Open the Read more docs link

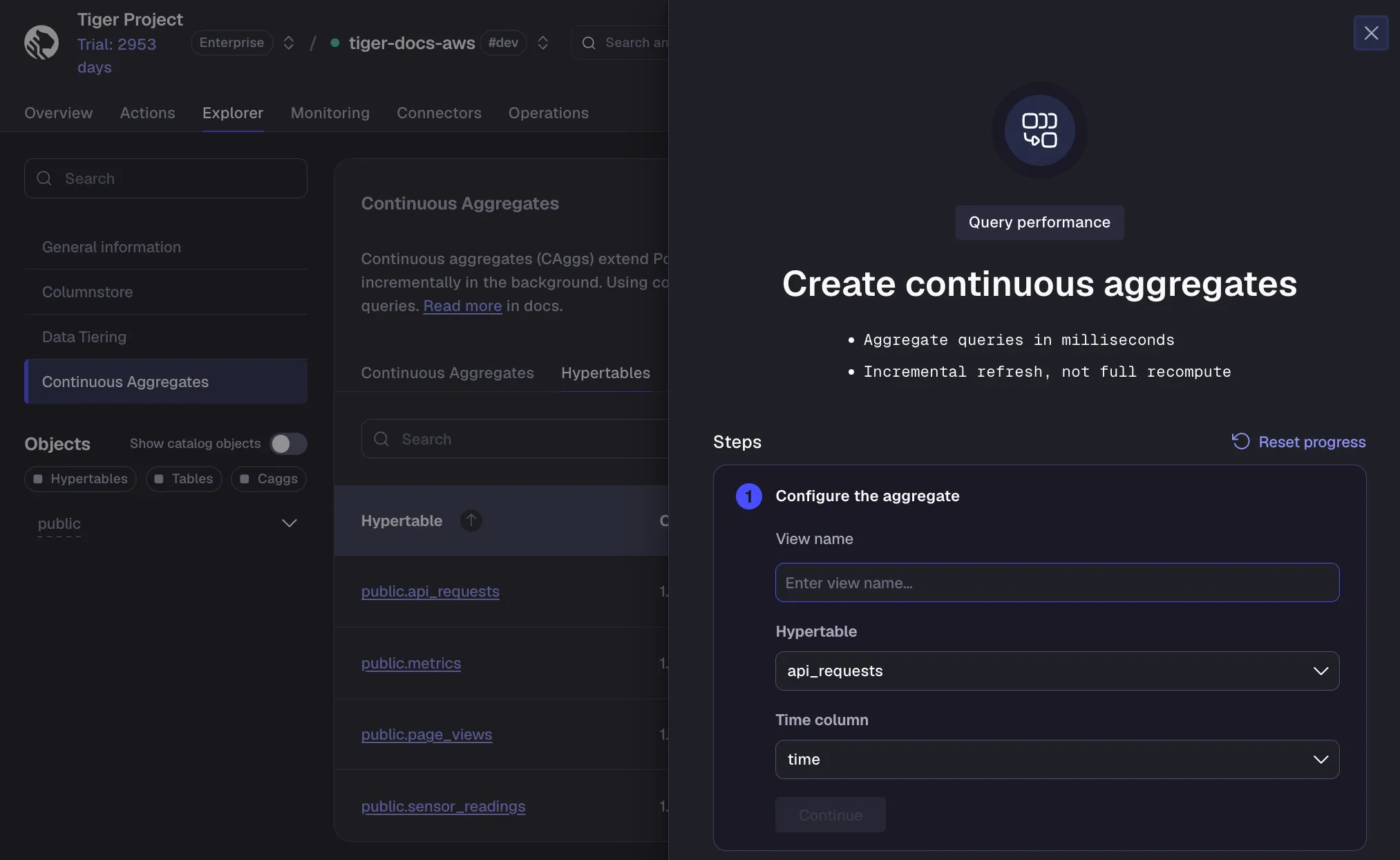(462, 306)
